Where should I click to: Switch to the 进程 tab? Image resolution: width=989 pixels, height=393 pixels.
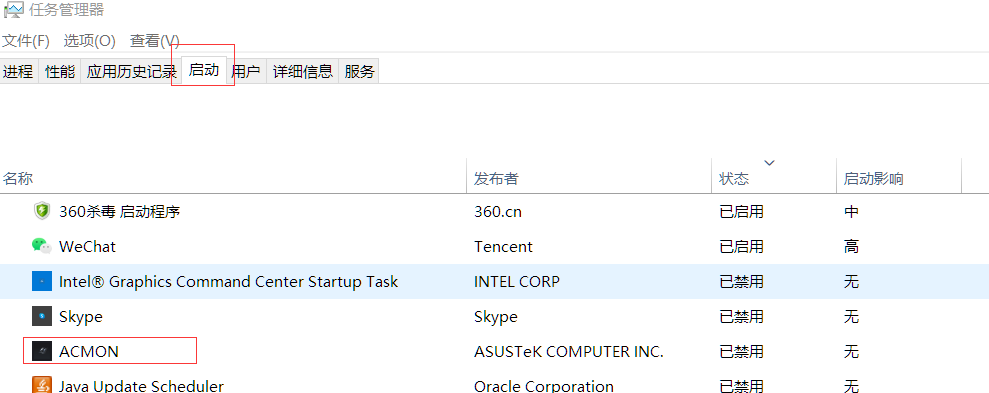coord(18,71)
